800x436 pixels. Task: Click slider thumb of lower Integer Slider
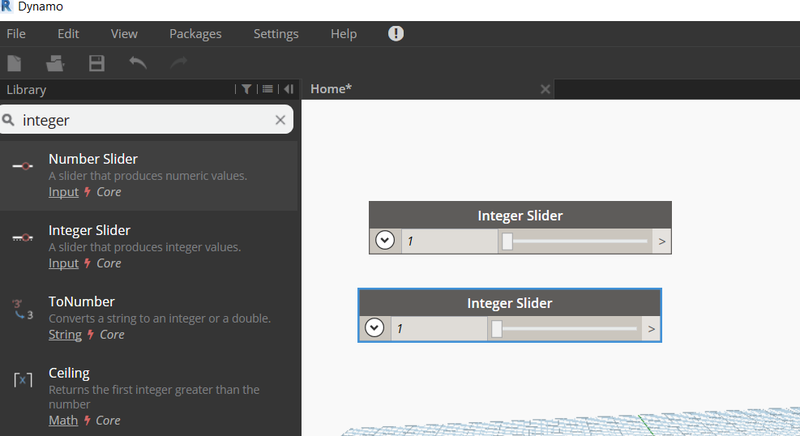pos(496,329)
